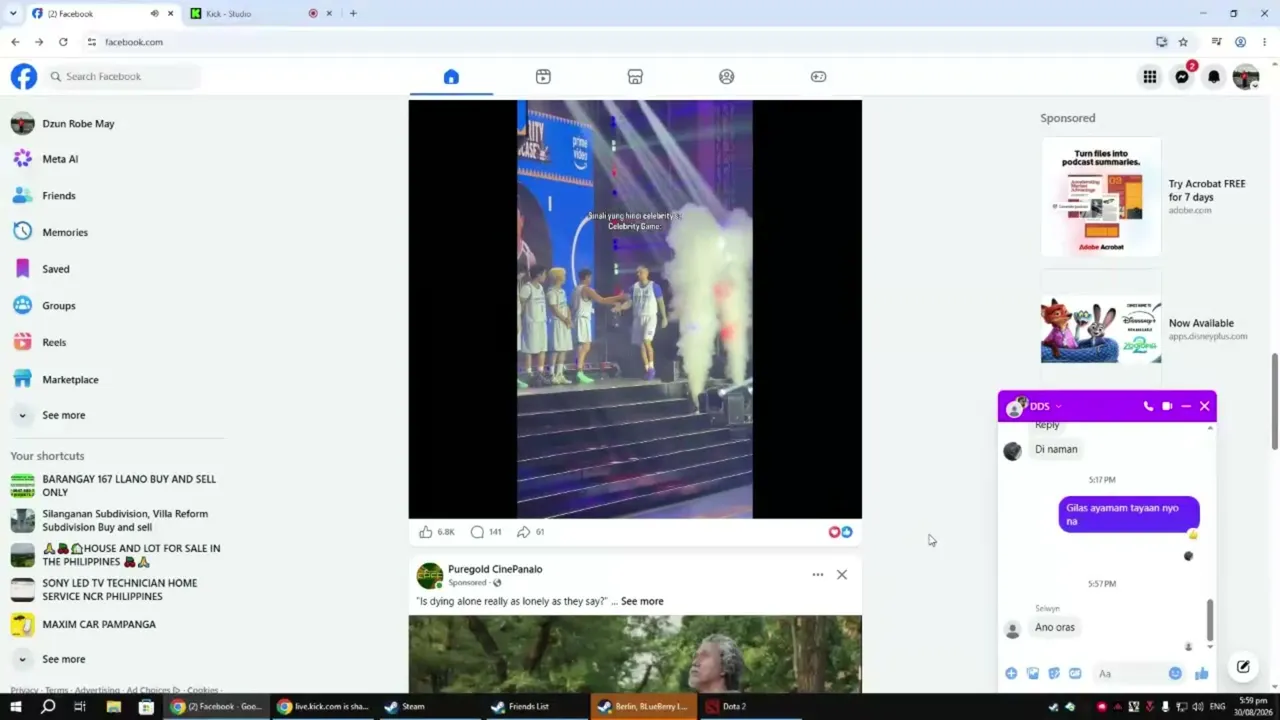Open more actions plus icon in chat
The image size is (1280, 720).
(x=1011, y=674)
